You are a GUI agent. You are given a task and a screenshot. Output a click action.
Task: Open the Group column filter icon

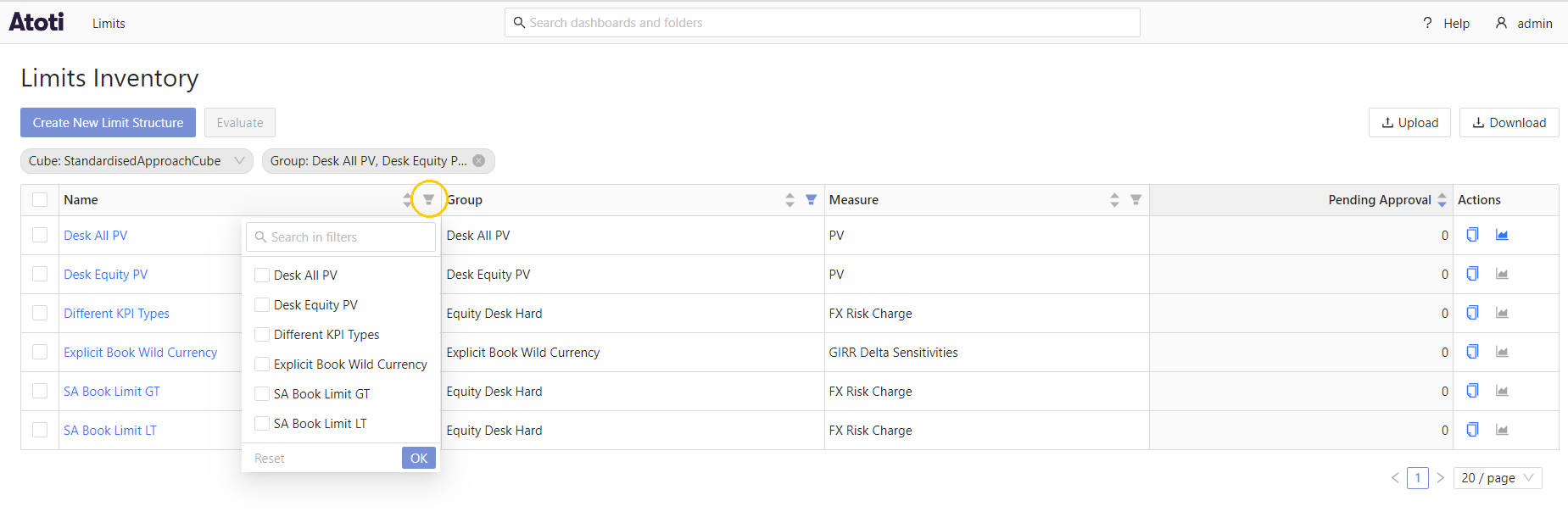click(811, 200)
